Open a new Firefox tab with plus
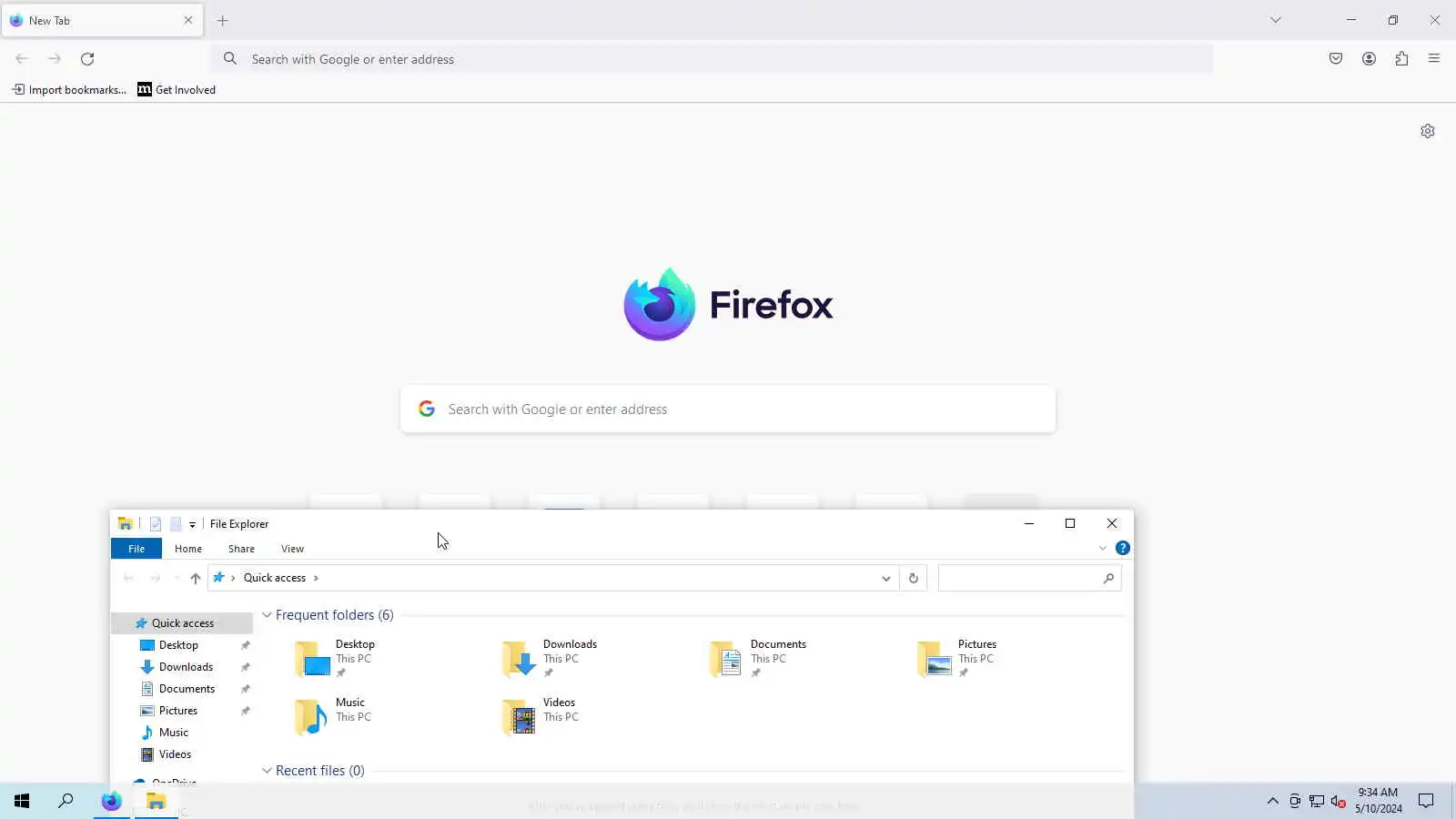The image size is (1456, 819). [222, 20]
